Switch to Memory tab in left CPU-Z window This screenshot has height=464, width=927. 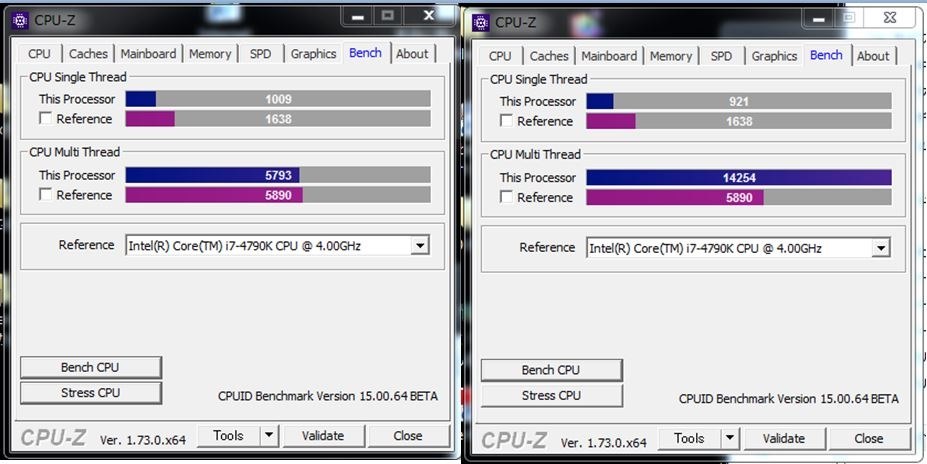[x=210, y=54]
